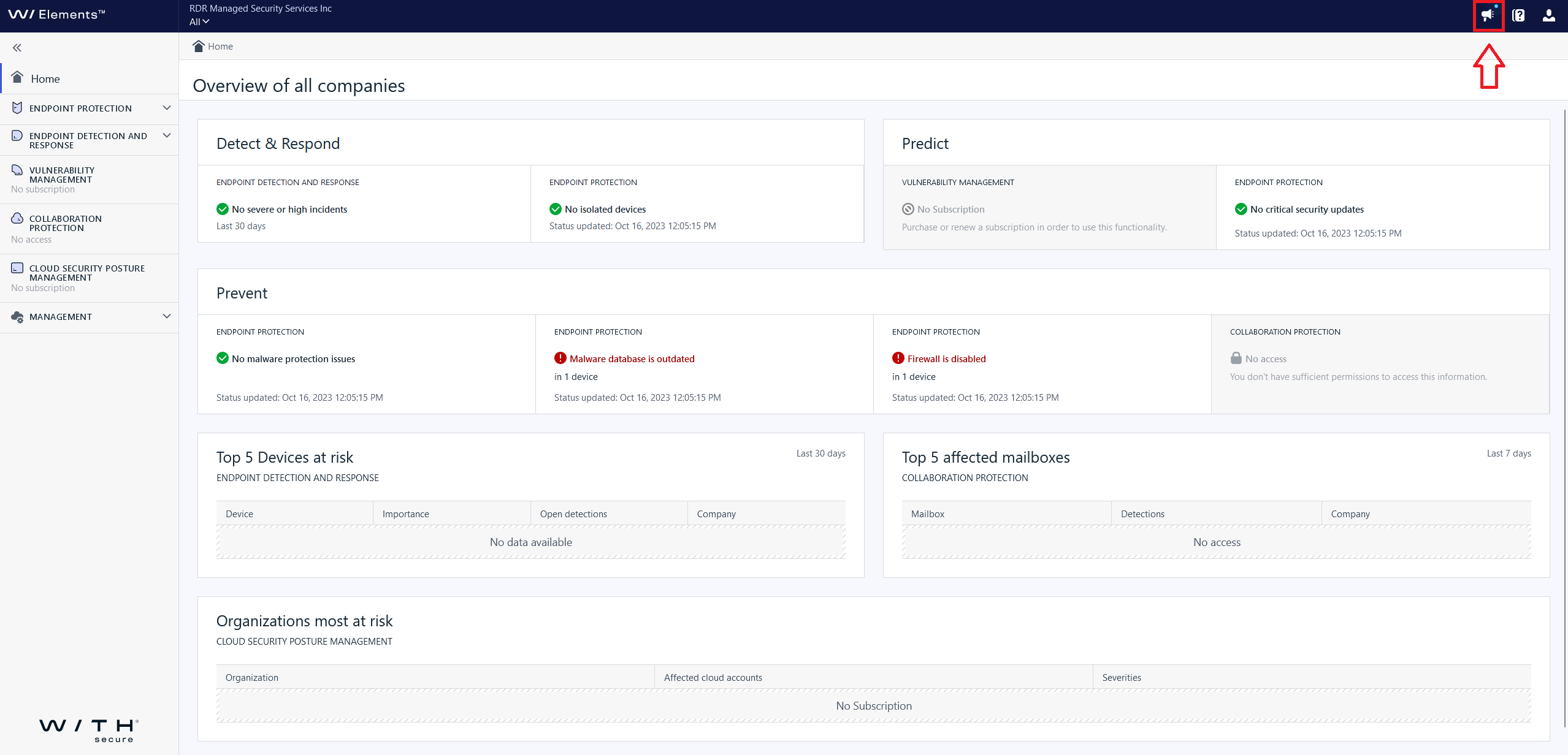Open Management sidebar section
The image size is (1568, 755).
pyautogui.click(x=90, y=317)
